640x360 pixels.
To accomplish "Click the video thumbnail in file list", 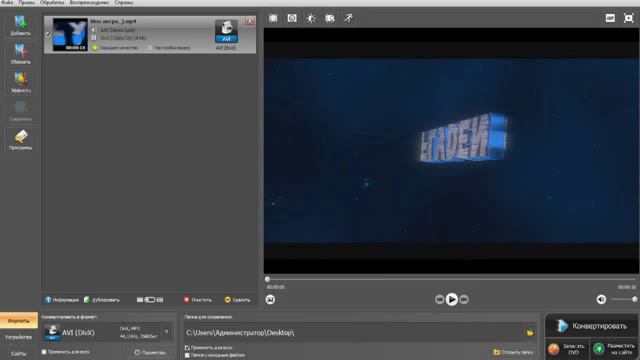I will (70, 34).
